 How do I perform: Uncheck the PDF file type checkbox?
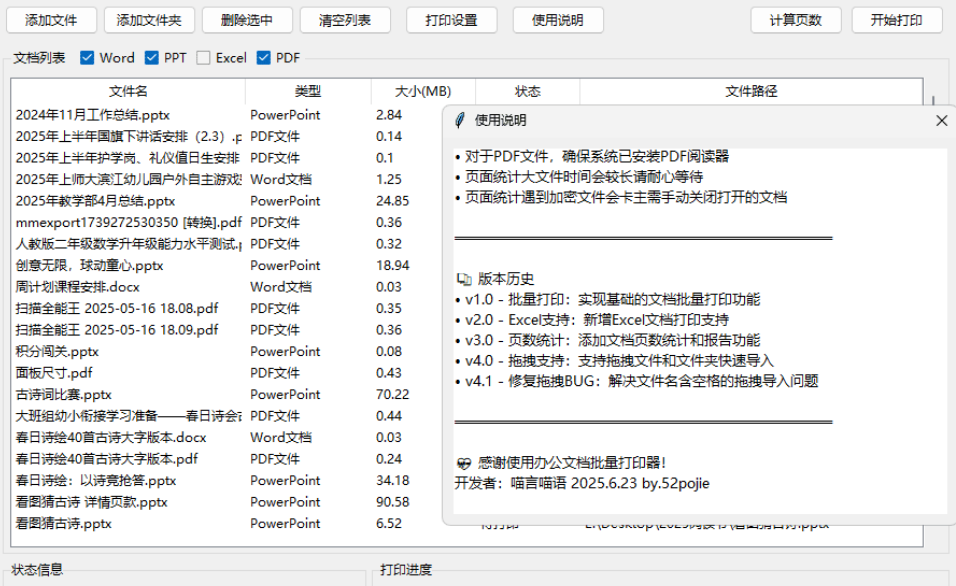click(x=265, y=58)
